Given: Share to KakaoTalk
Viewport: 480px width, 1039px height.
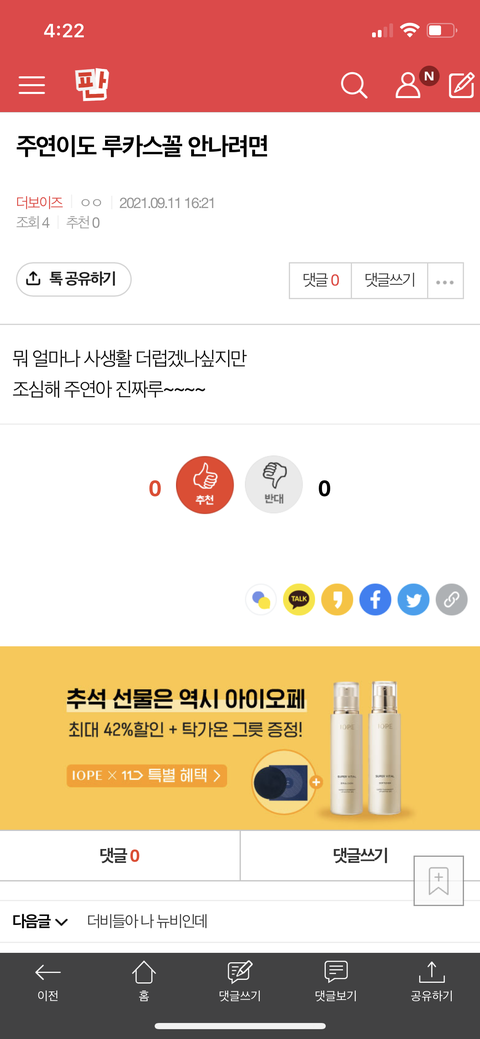Looking at the screenshot, I should pos(299,600).
